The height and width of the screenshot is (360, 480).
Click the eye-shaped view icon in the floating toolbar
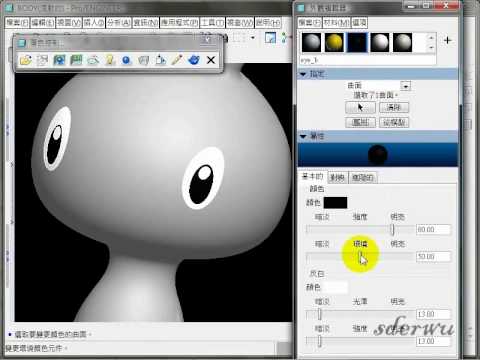93,60
